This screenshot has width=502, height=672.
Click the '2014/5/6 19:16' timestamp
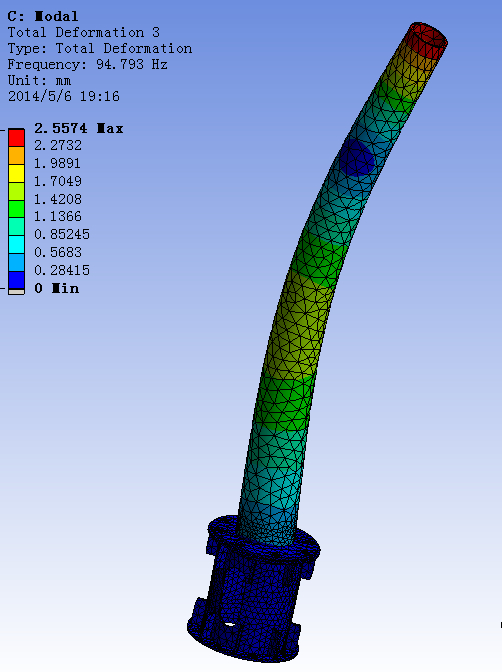(x=63, y=96)
